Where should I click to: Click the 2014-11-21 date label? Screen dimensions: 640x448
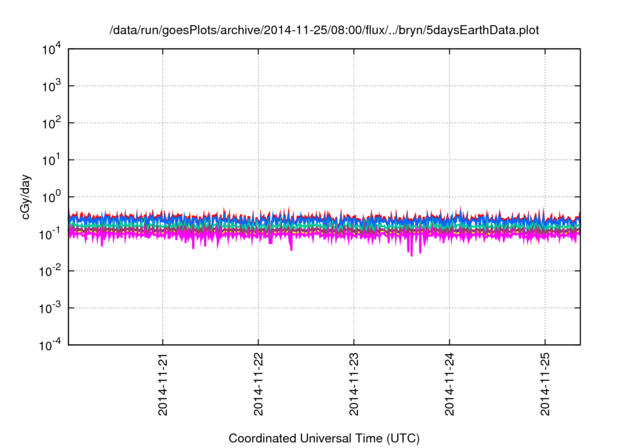(x=163, y=384)
